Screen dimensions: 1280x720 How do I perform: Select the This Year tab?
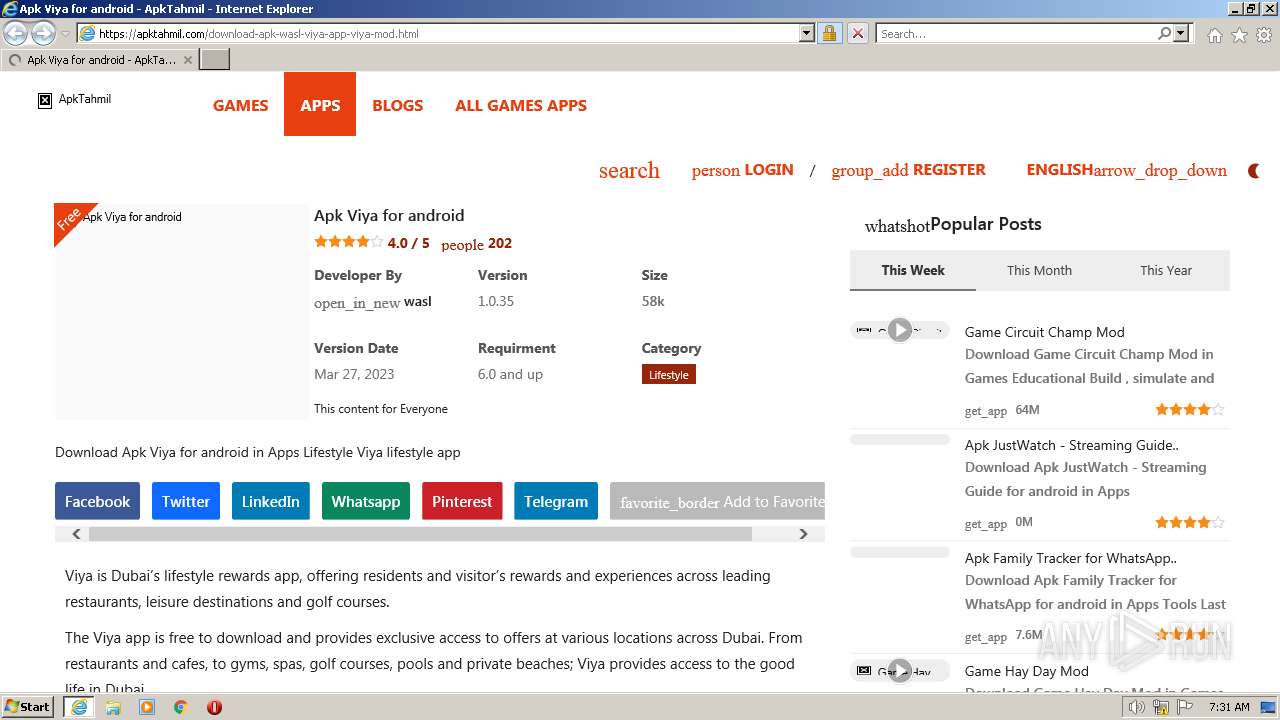(1166, 270)
